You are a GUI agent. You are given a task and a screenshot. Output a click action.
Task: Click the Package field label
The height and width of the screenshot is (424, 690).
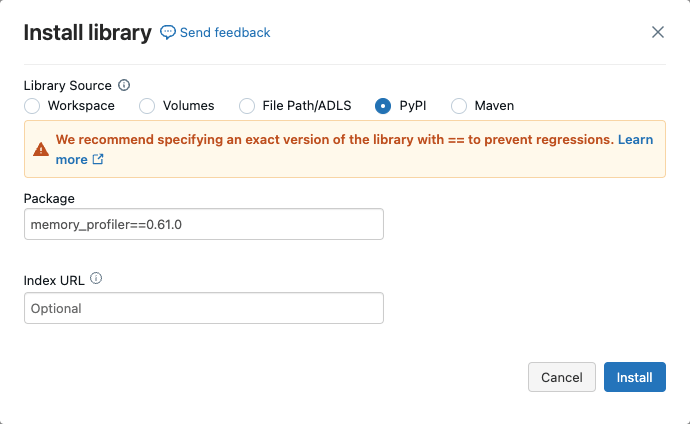tap(49, 199)
